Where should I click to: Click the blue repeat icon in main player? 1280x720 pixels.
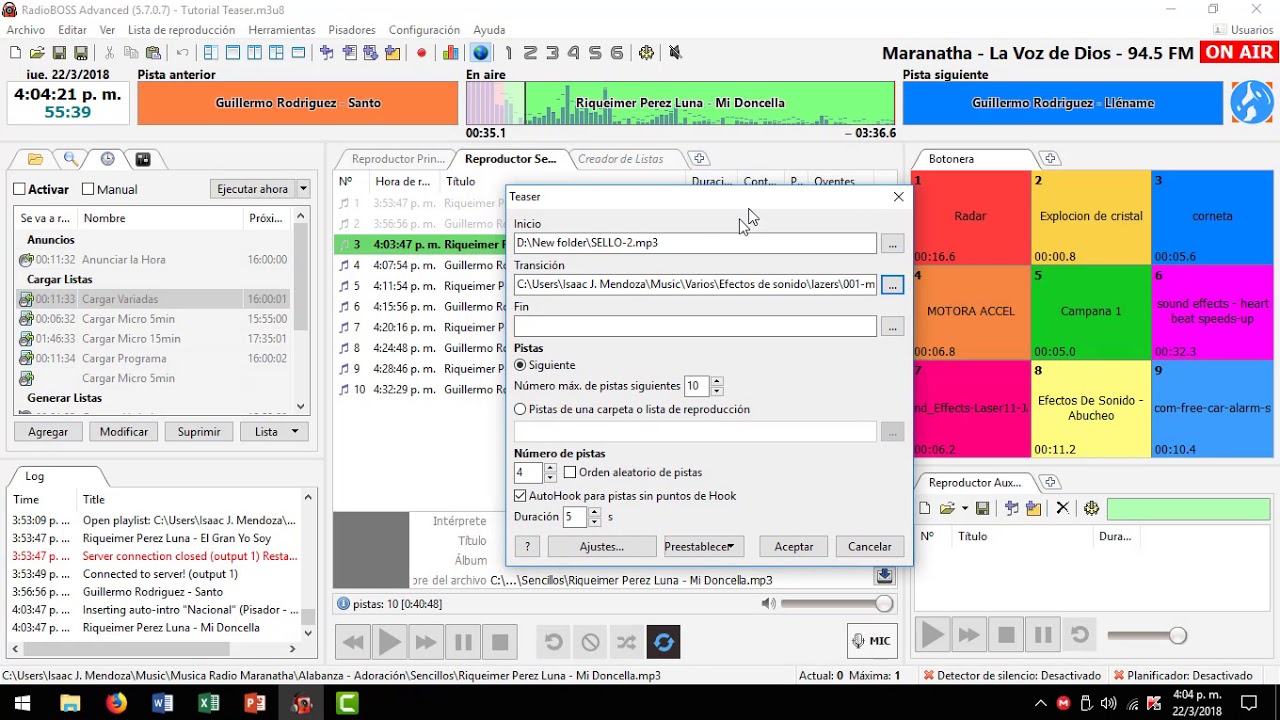tap(663, 642)
